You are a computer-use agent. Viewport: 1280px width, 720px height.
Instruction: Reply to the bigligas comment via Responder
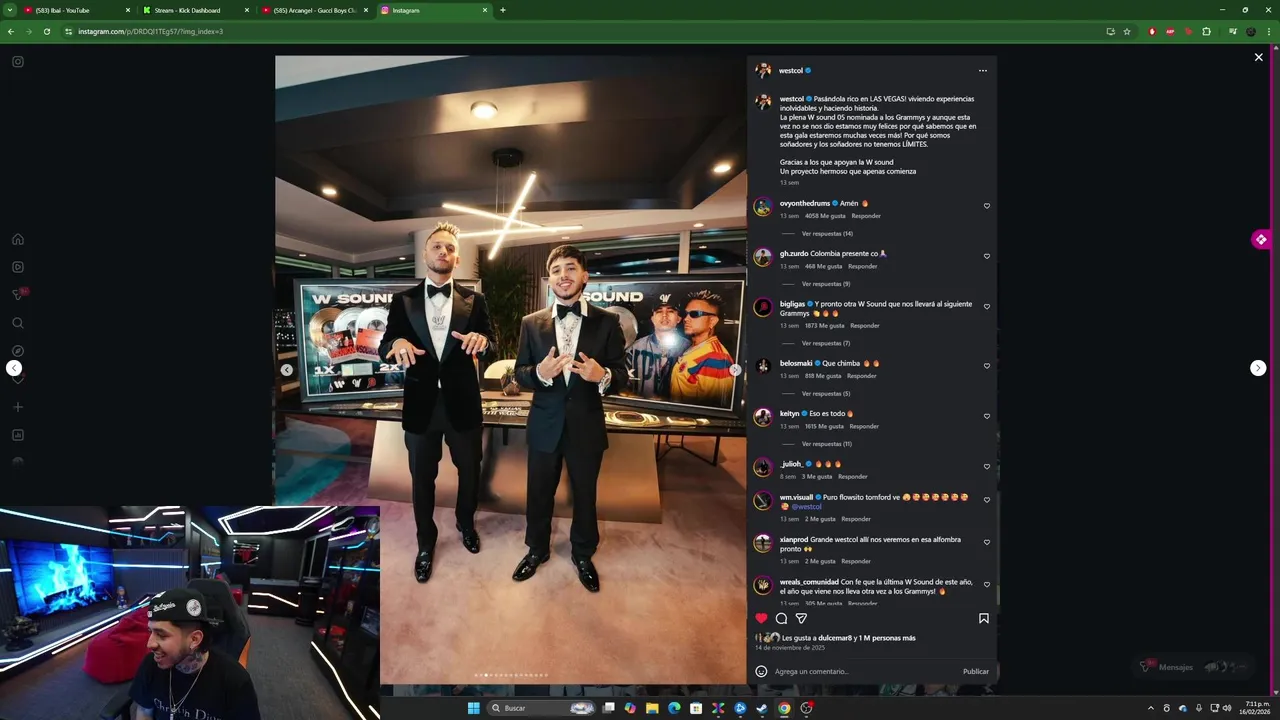(x=865, y=325)
